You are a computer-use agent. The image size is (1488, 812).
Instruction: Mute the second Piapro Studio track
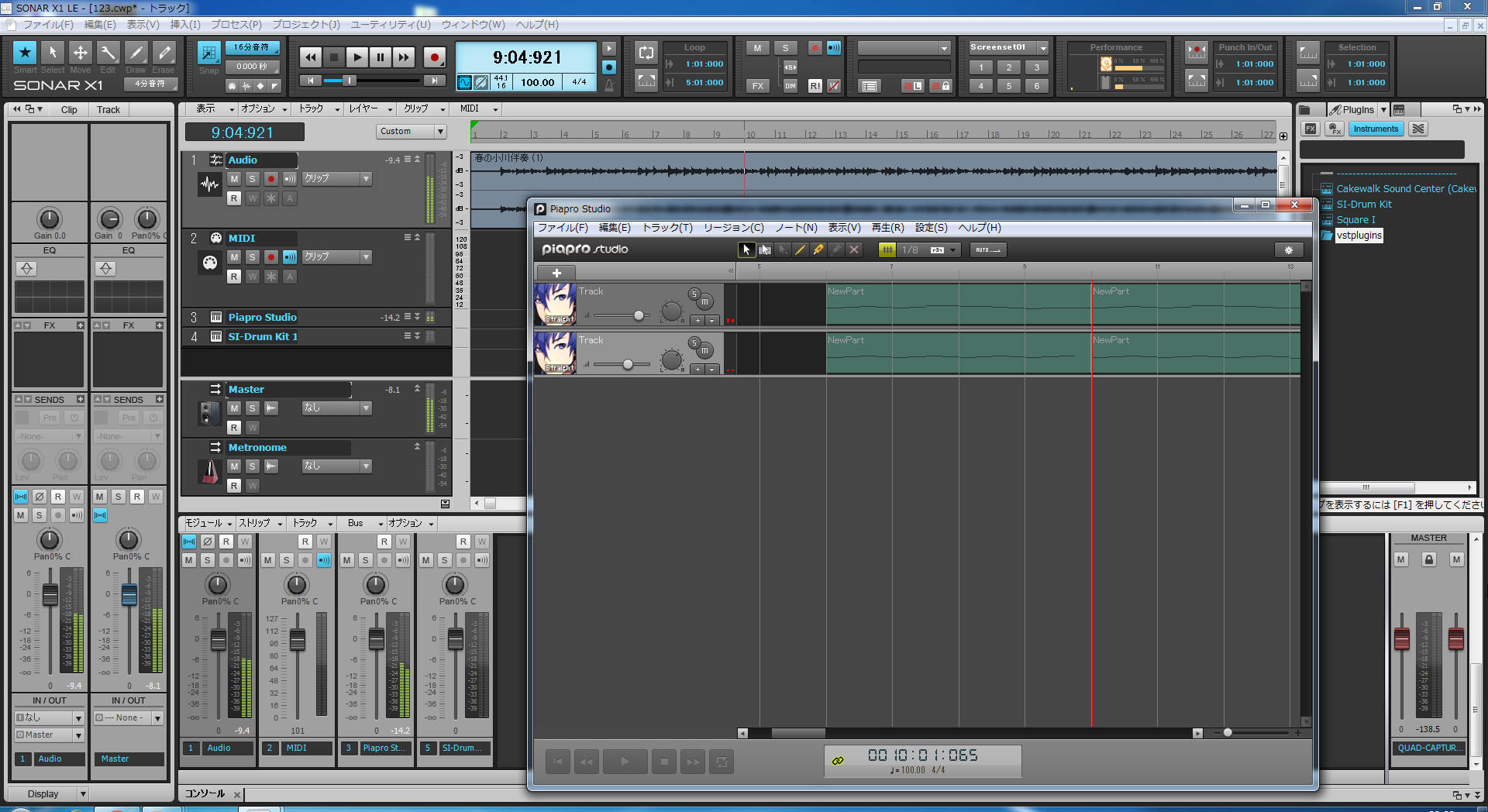point(705,351)
